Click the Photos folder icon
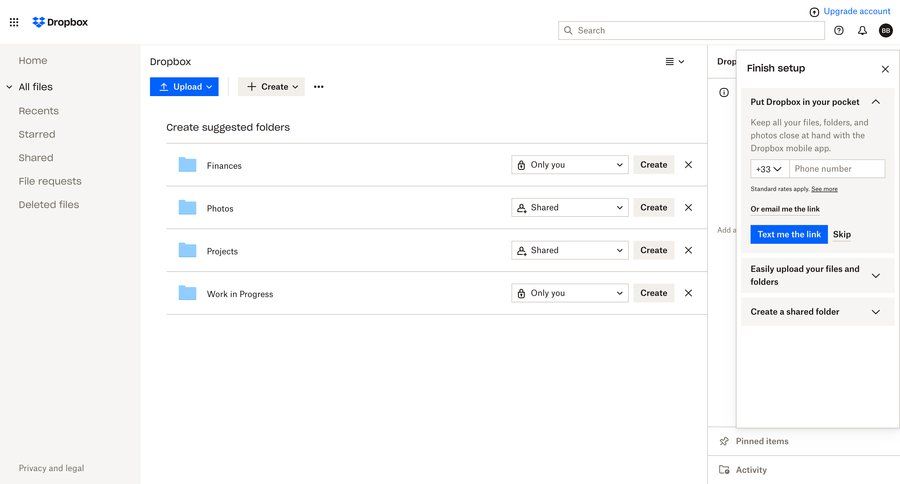This screenshot has width=900, height=484. point(187,207)
